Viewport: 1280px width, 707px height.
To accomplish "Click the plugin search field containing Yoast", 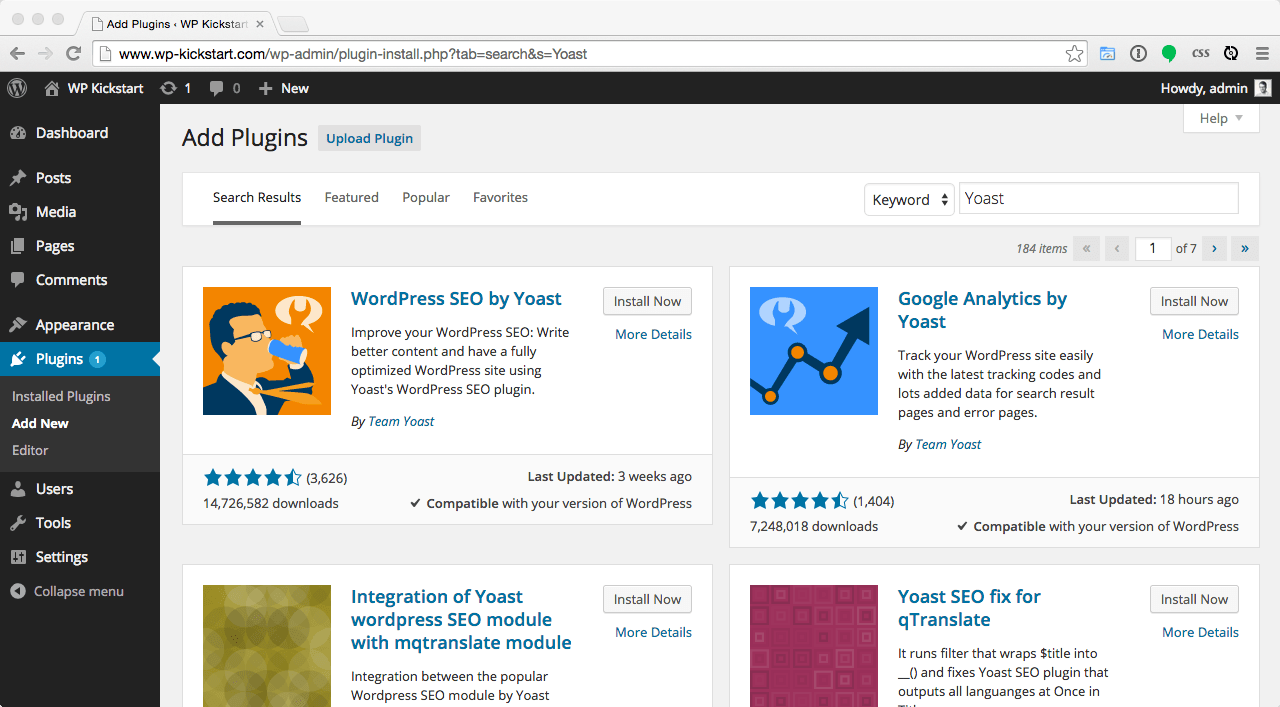I will pos(1099,198).
